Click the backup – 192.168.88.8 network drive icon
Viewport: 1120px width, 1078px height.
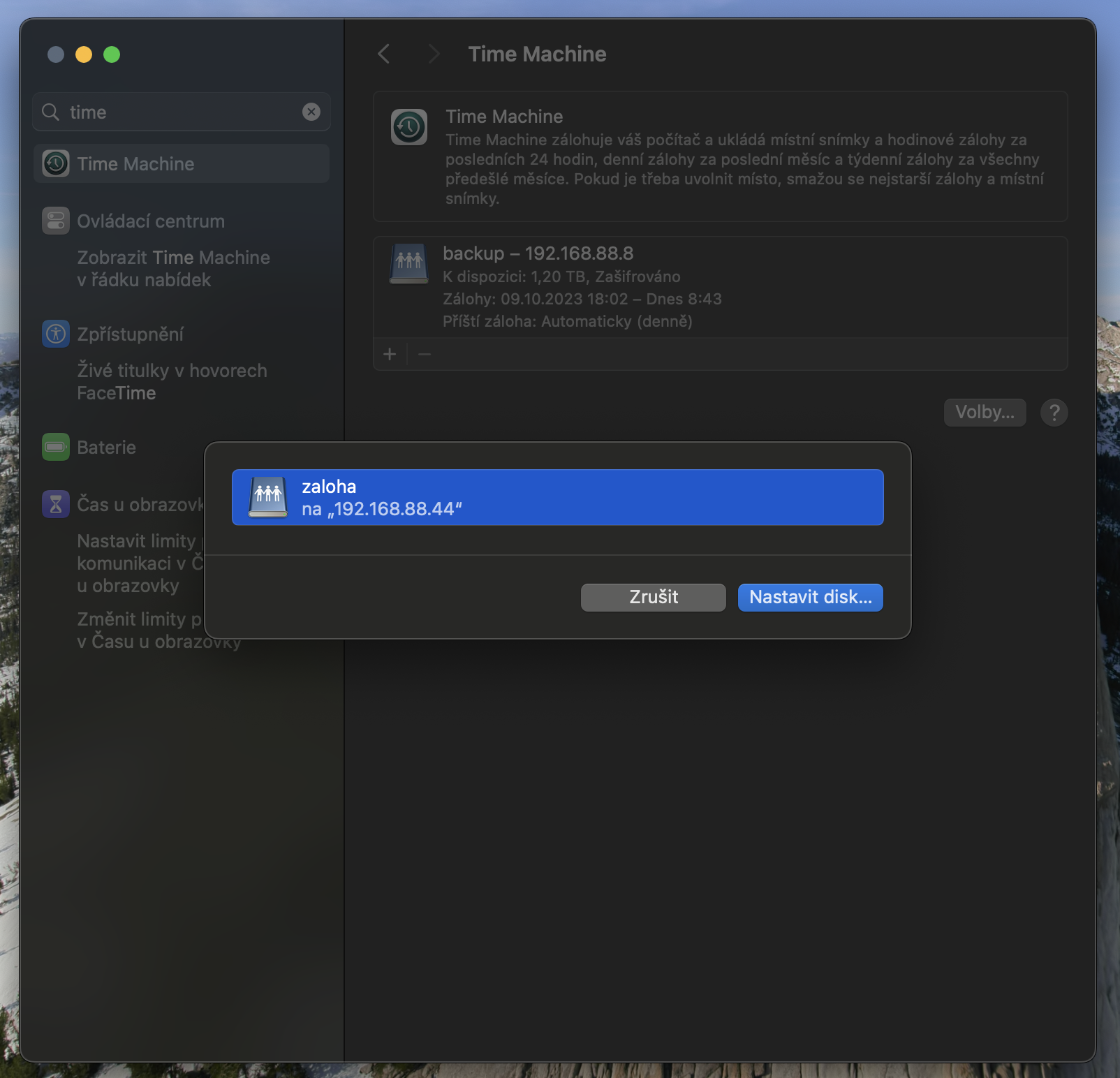click(x=409, y=264)
